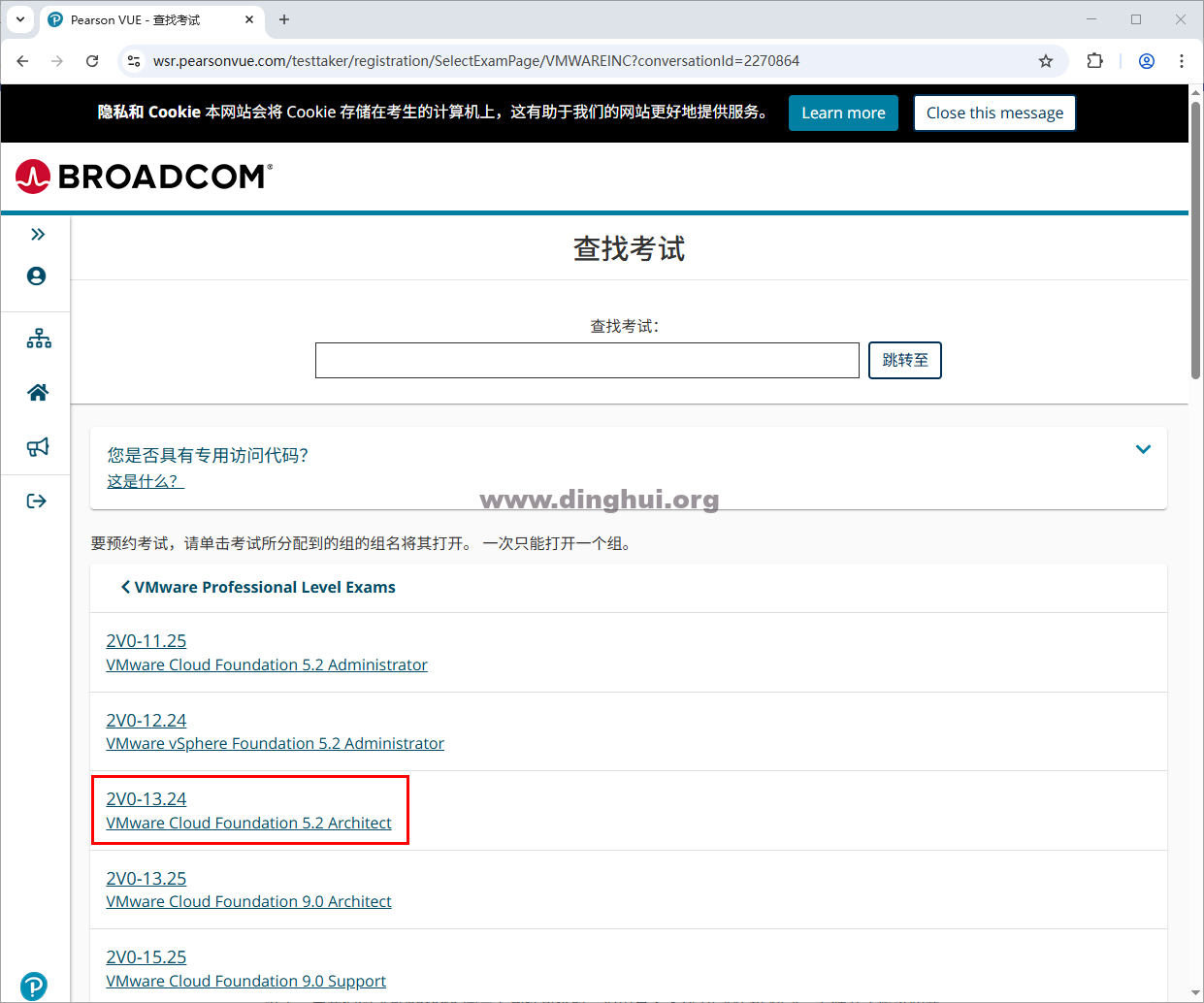Image resolution: width=1204 pixels, height=1003 pixels.
Task: Open the tab search dropdown arrow
Action: tap(20, 19)
